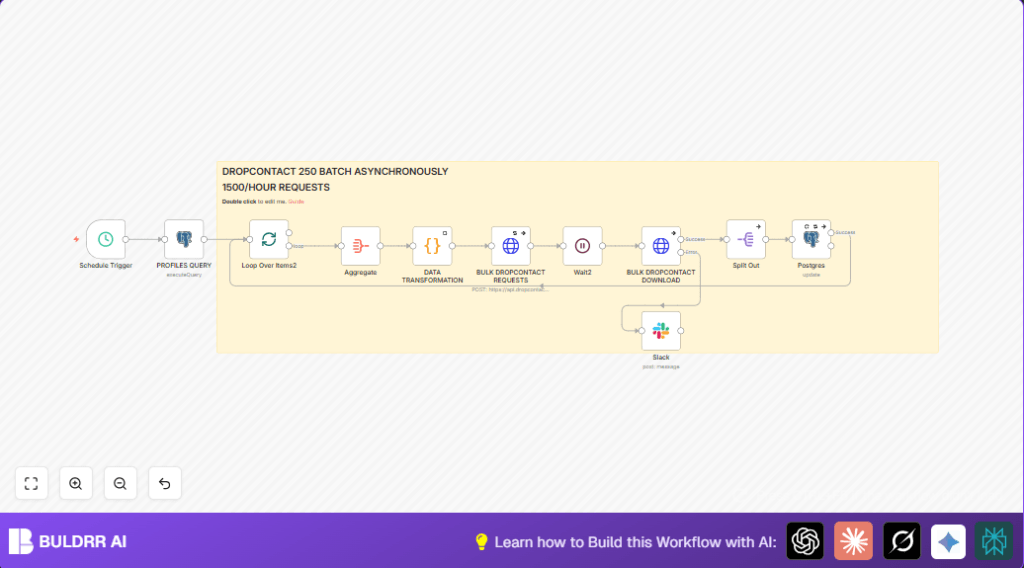This screenshot has height=568, width=1024.
Task: Click the black circle-slash AI icon
Action: pyautogui.click(x=902, y=541)
